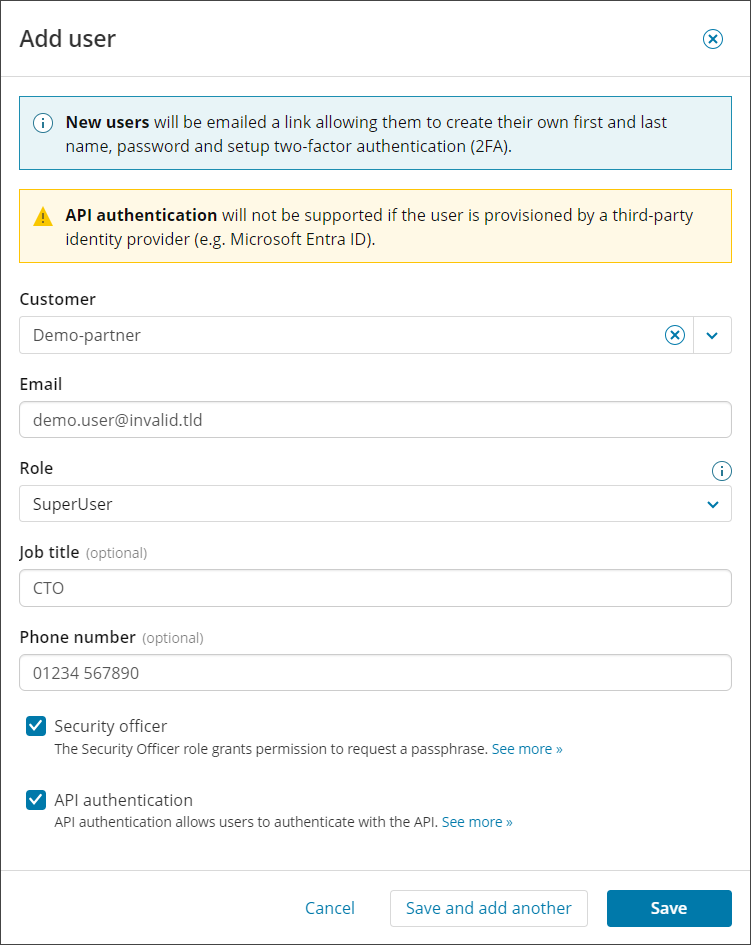Open See more link for API authentication

click(477, 822)
